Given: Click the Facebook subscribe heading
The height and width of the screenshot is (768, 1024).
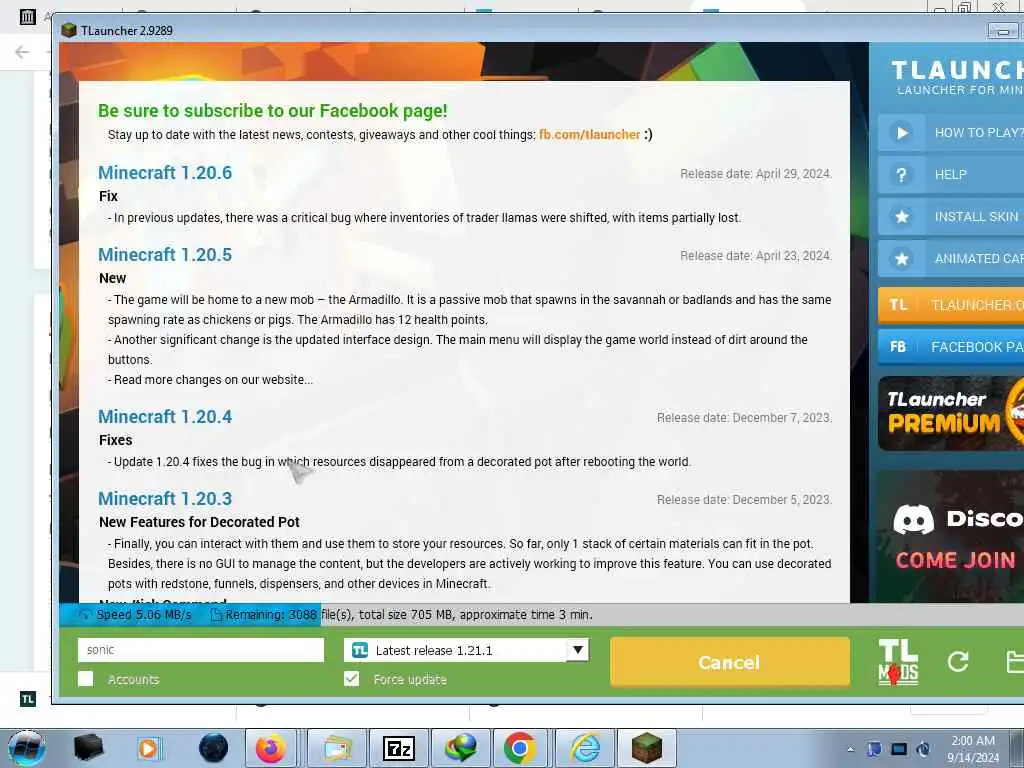Looking at the screenshot, I should click(272, 111).
